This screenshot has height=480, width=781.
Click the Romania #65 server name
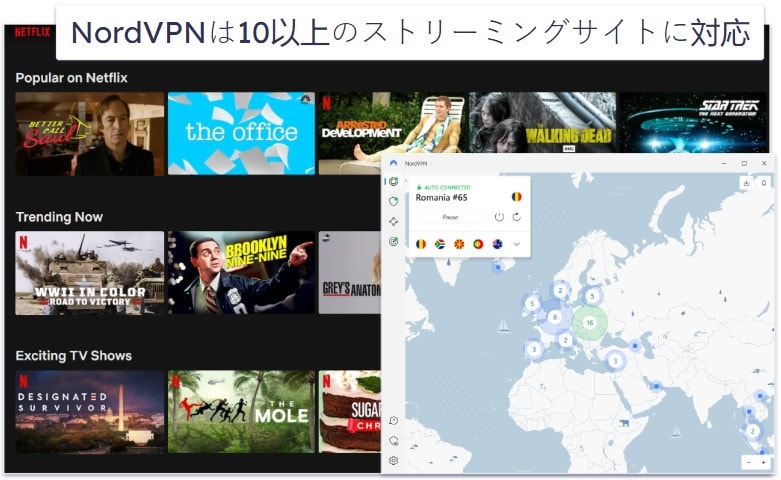coord(441,198)
